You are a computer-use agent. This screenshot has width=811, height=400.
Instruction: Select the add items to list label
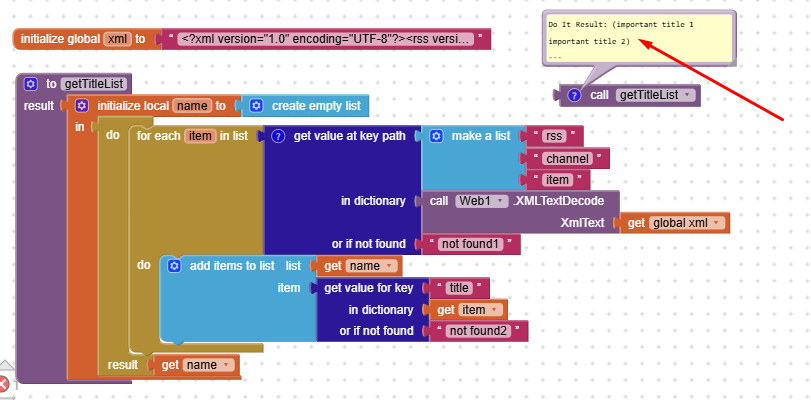232,266
